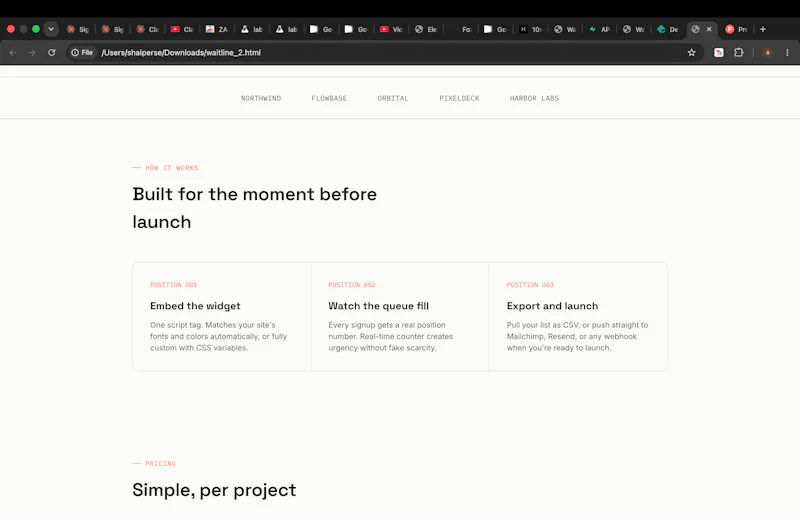Click the address bar file path

point(181,53)
